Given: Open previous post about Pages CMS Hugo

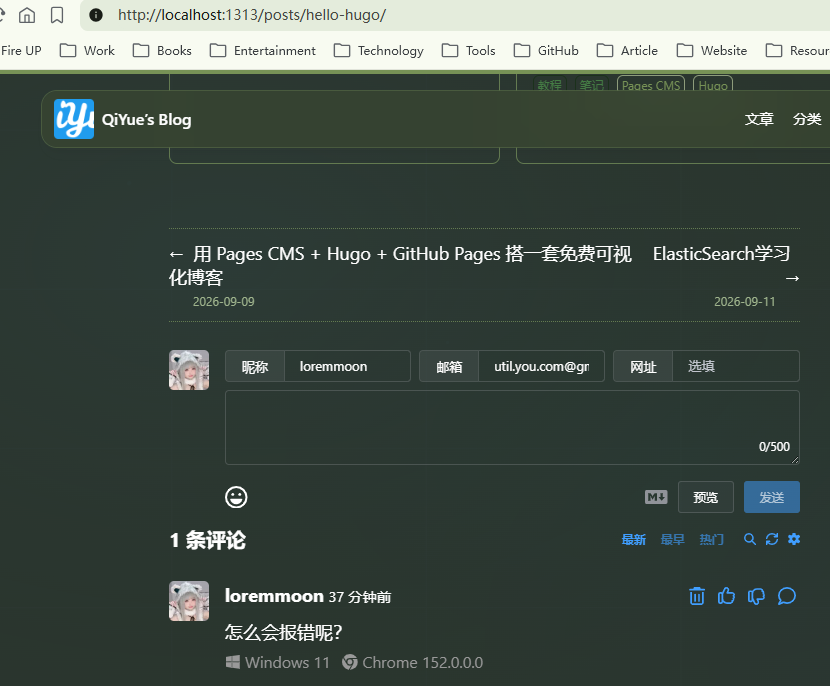Looking at the screenshot, I should 400,265.
